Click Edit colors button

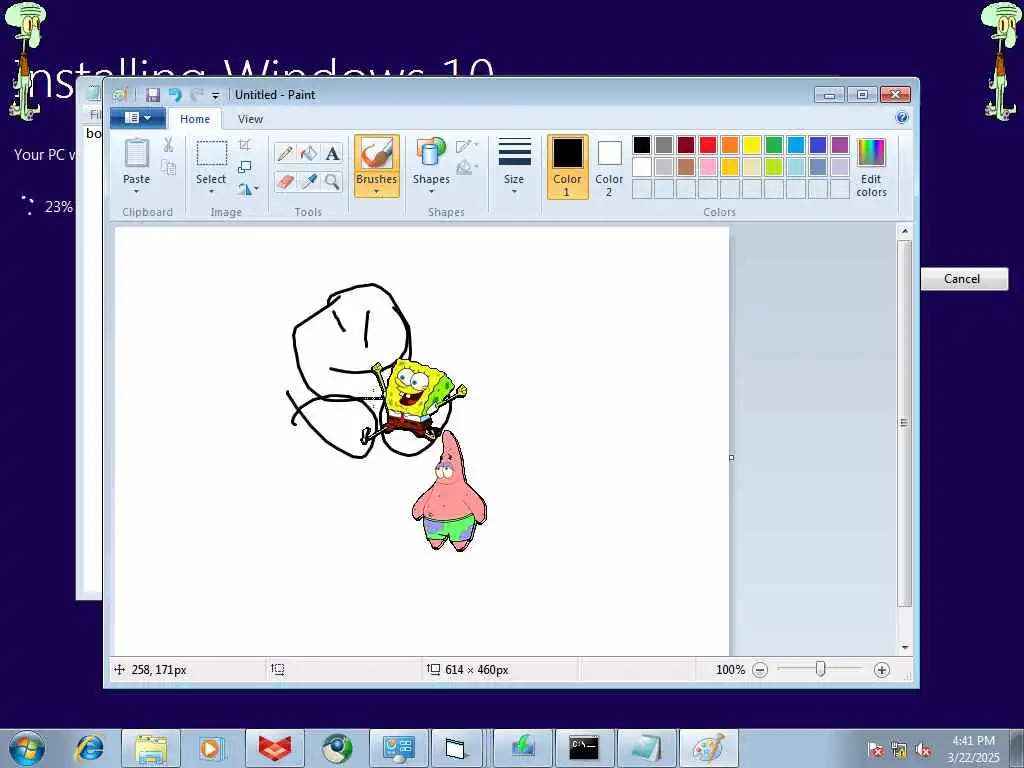coord(872,167)
